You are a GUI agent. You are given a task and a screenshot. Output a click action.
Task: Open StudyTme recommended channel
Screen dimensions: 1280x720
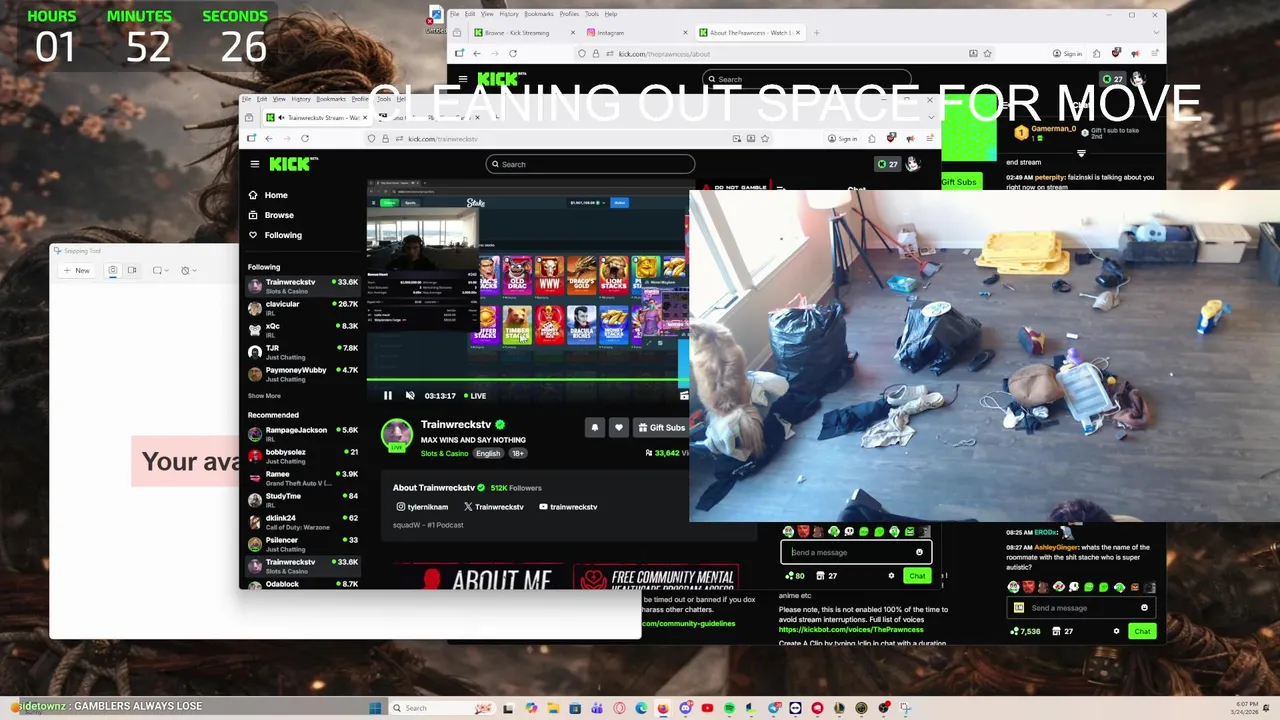303,500
